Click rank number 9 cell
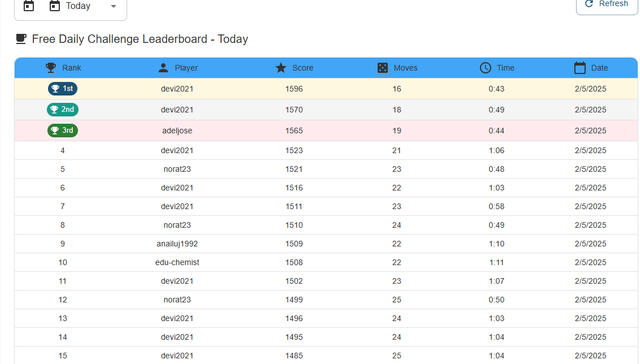Viewport: 640px width, 364px height. pyautogui.click(x=62, y=244)
